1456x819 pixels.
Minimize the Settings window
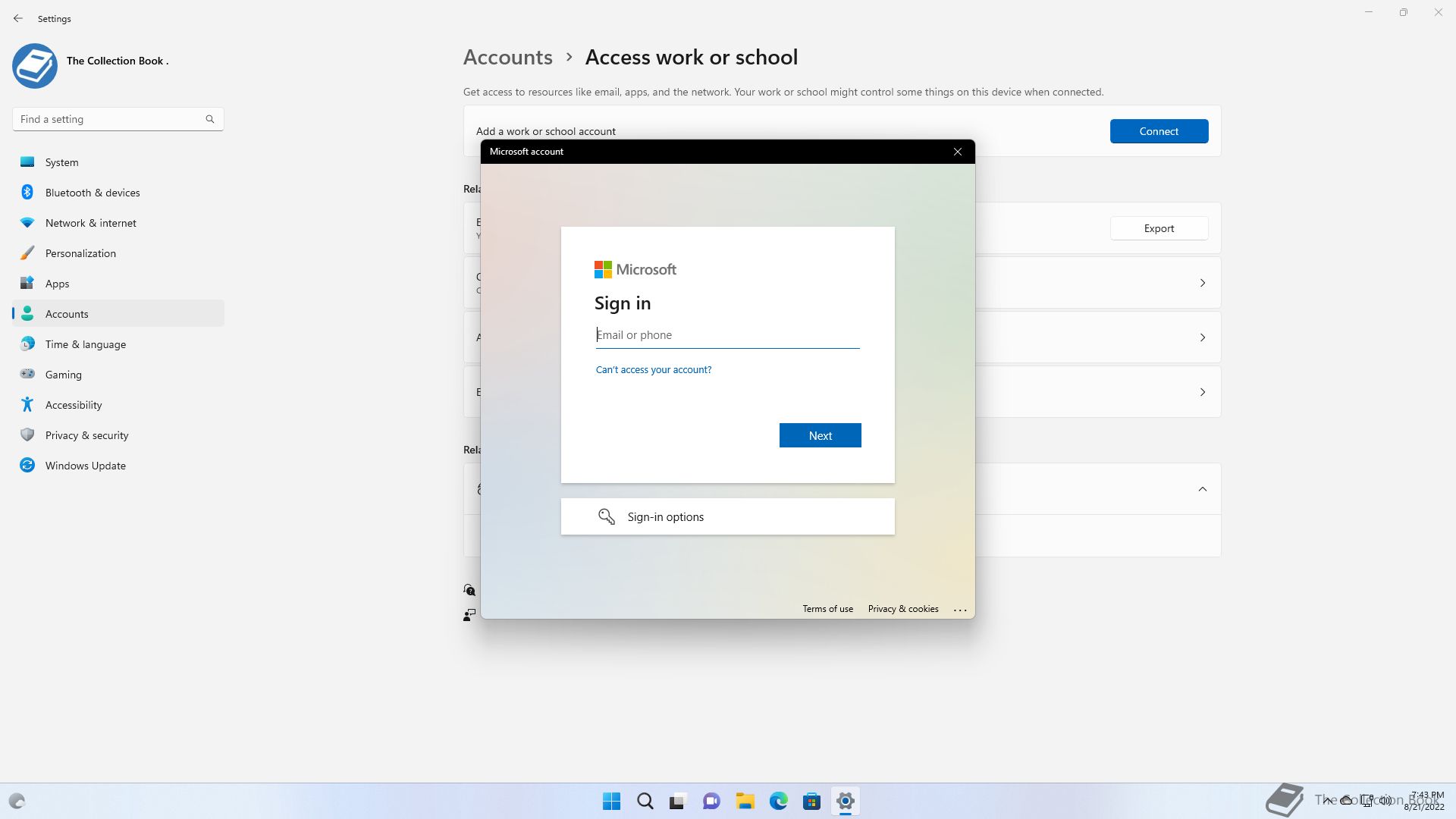pyautogui.click(x=1369, y=12)
